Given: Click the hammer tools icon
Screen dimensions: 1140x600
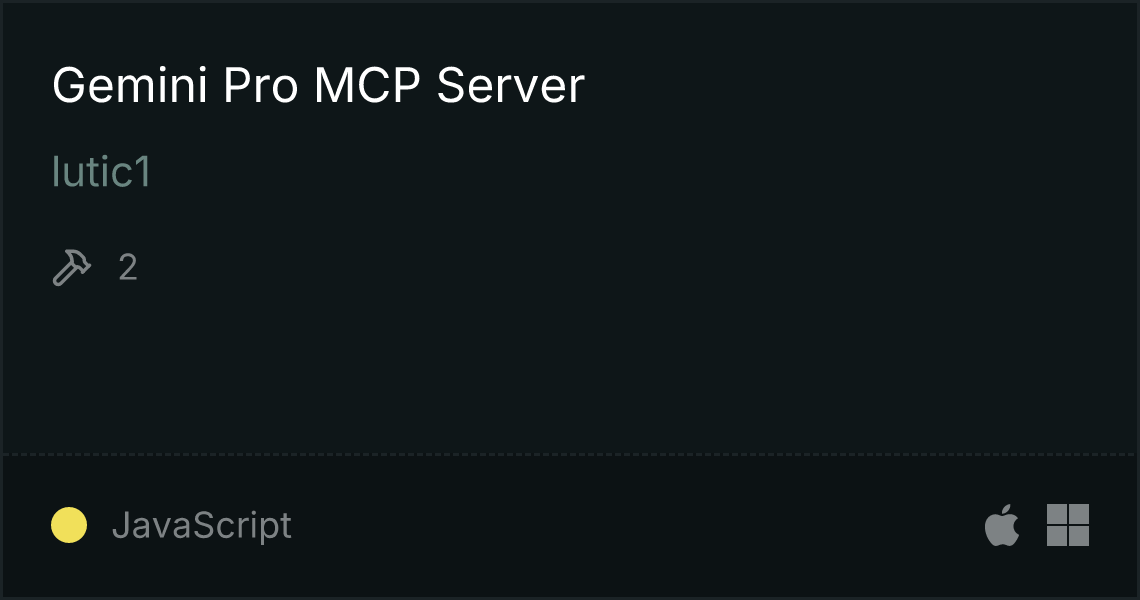Looking at the screenshot, I should click(x=72, y=268).
